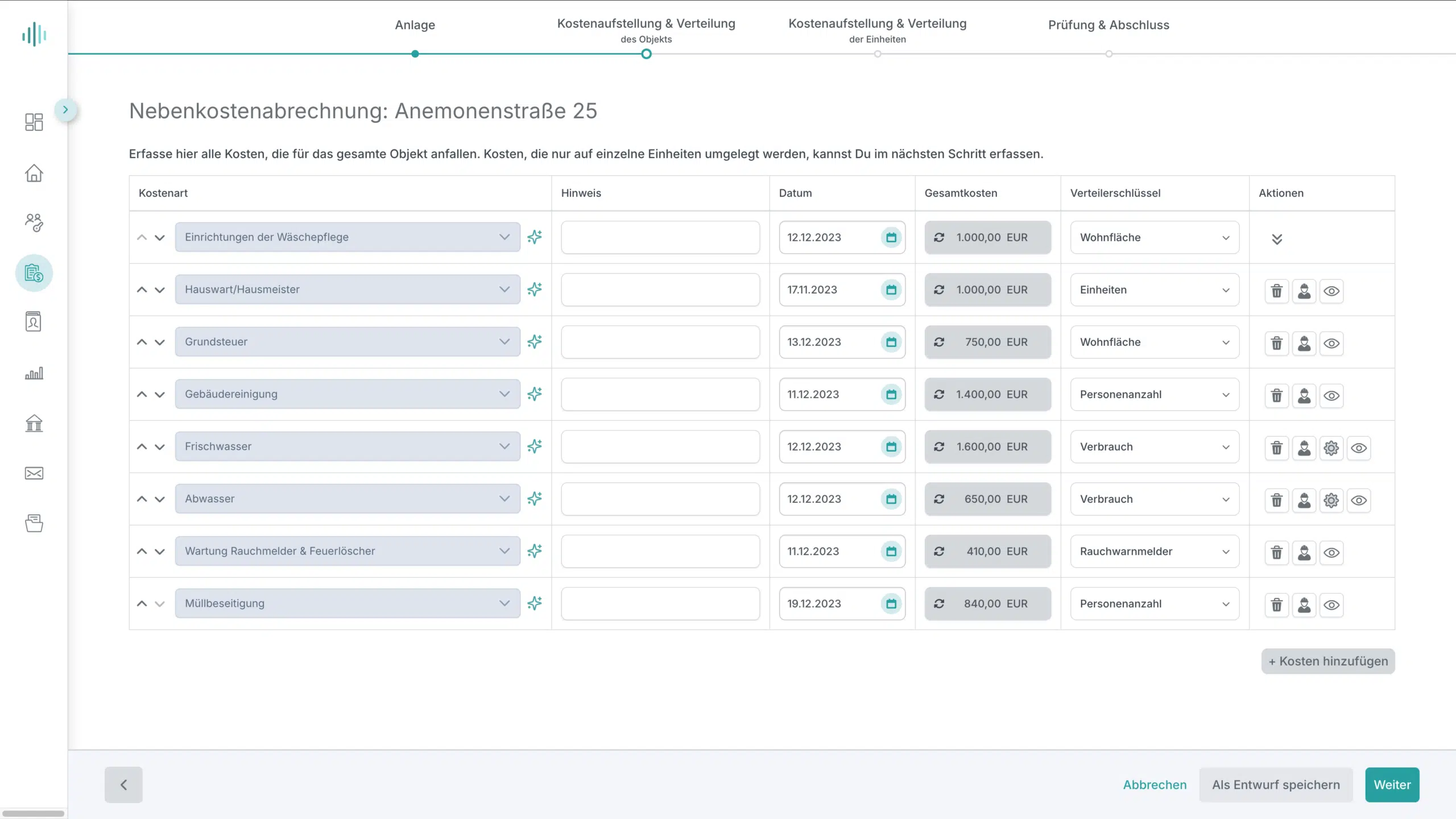This screenshot has width=1456, height=819.
Task: Open Kostenart dropdown Wartung Rauchmelder & Feuerlöscher
Action: pos(348,551)
